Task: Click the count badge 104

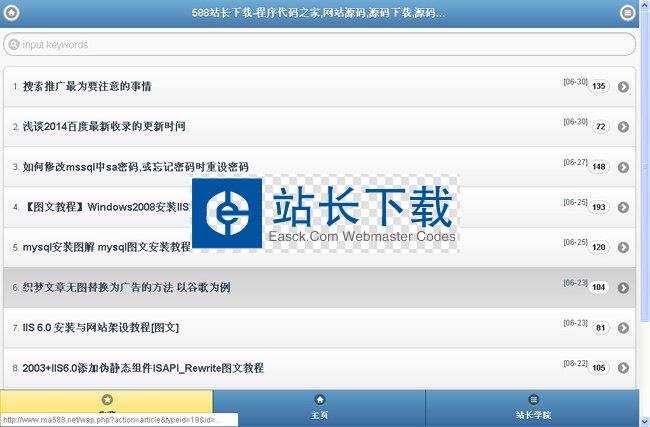Action: [599, 287]
